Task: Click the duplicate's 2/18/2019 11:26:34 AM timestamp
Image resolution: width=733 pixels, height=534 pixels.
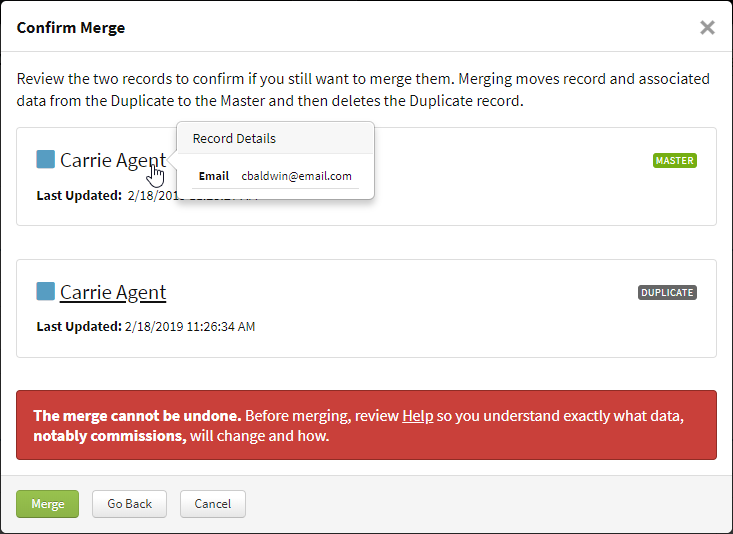Action: tap(190, 326)
